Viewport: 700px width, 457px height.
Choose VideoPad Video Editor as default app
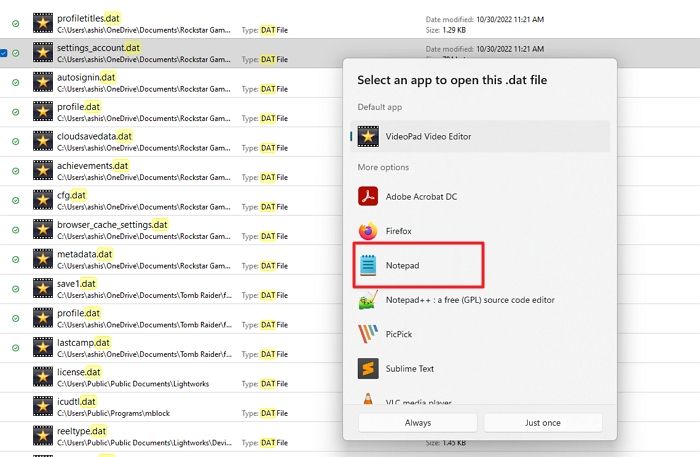click(x=480, y=136)
